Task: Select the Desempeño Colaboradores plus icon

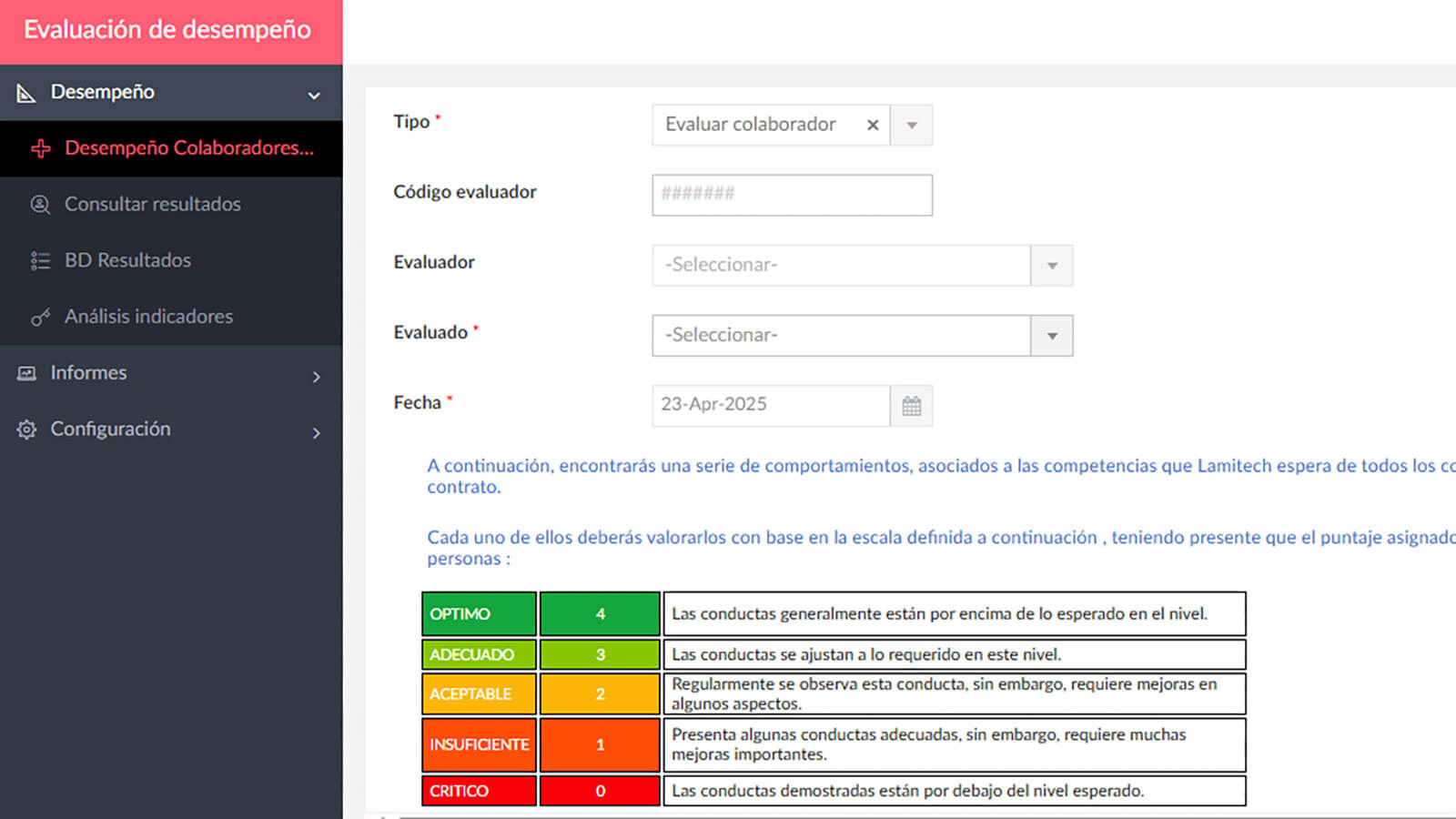Action: point(40,148)
